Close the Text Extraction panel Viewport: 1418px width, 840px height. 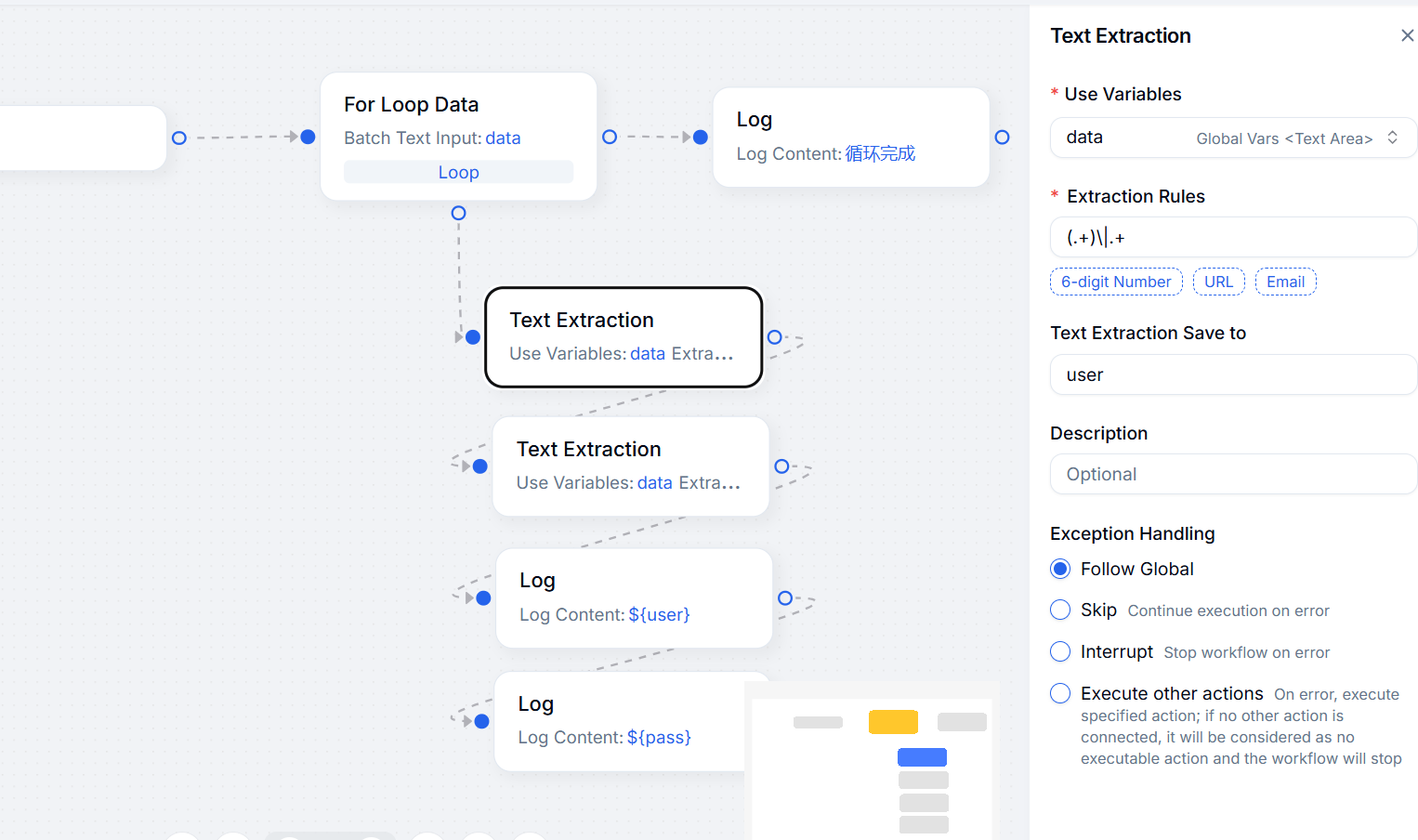[x=1407, y=35]
